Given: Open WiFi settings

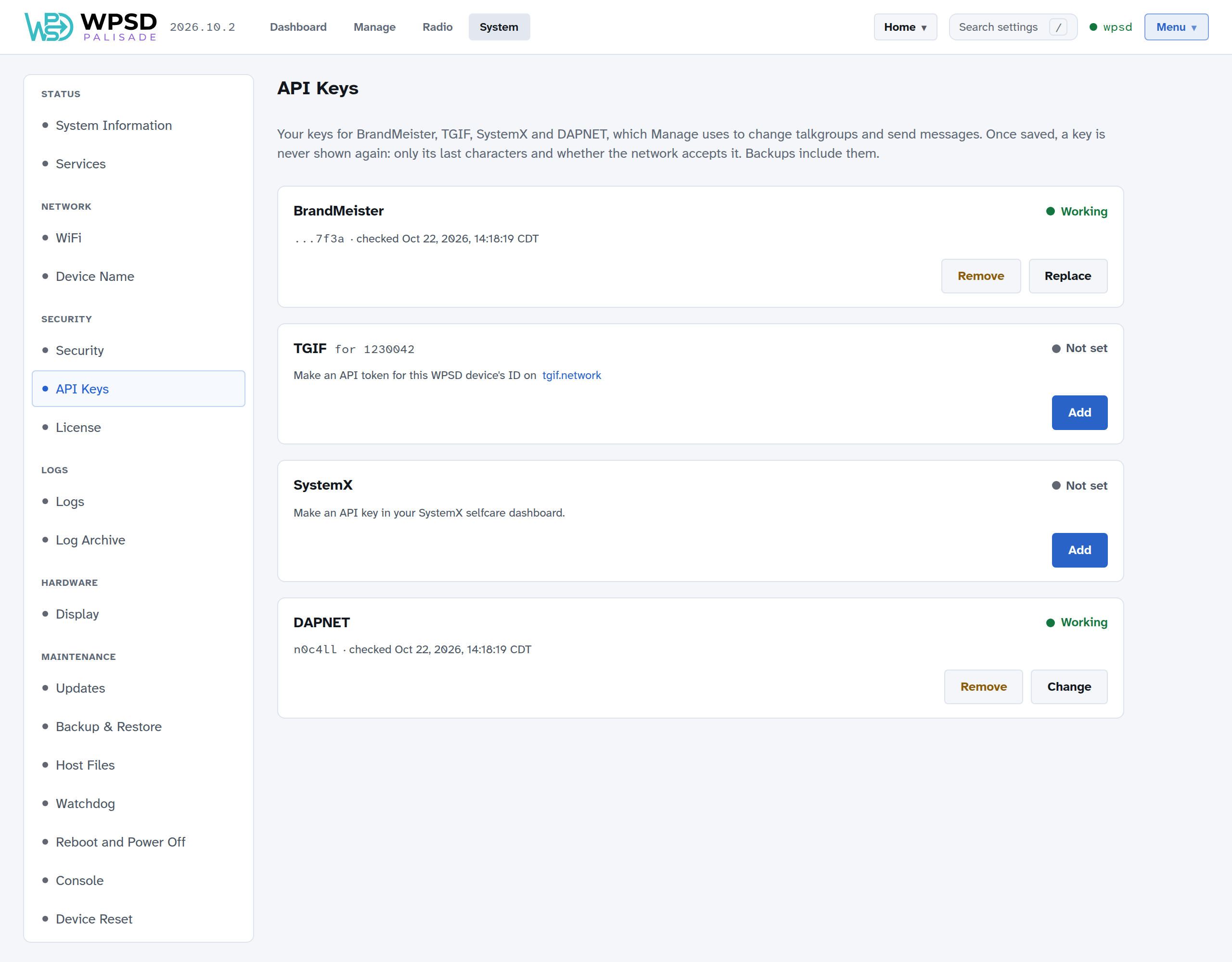Looking at the screenshot, I should 138,238.
